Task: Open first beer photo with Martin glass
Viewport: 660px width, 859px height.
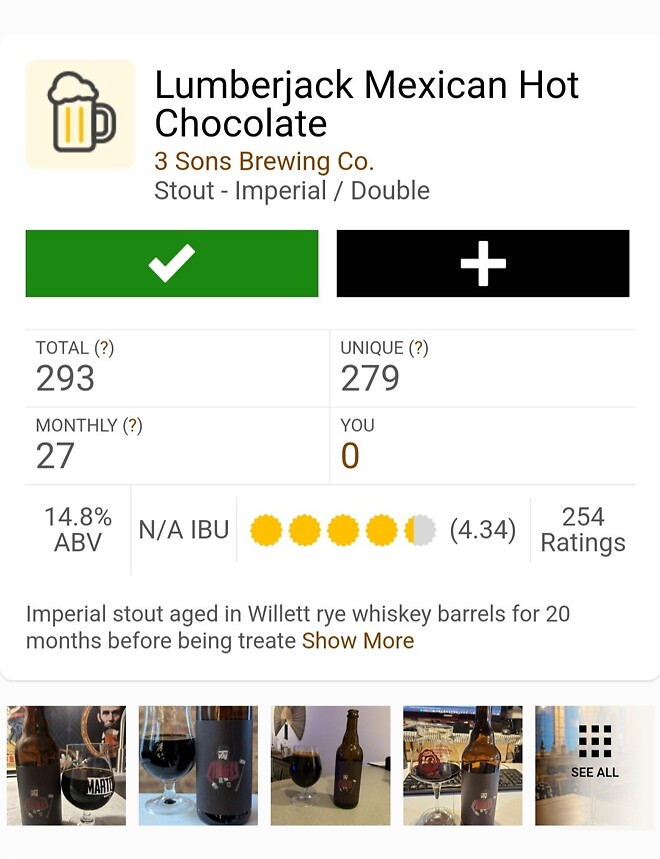Action: [x=67, y=765]
